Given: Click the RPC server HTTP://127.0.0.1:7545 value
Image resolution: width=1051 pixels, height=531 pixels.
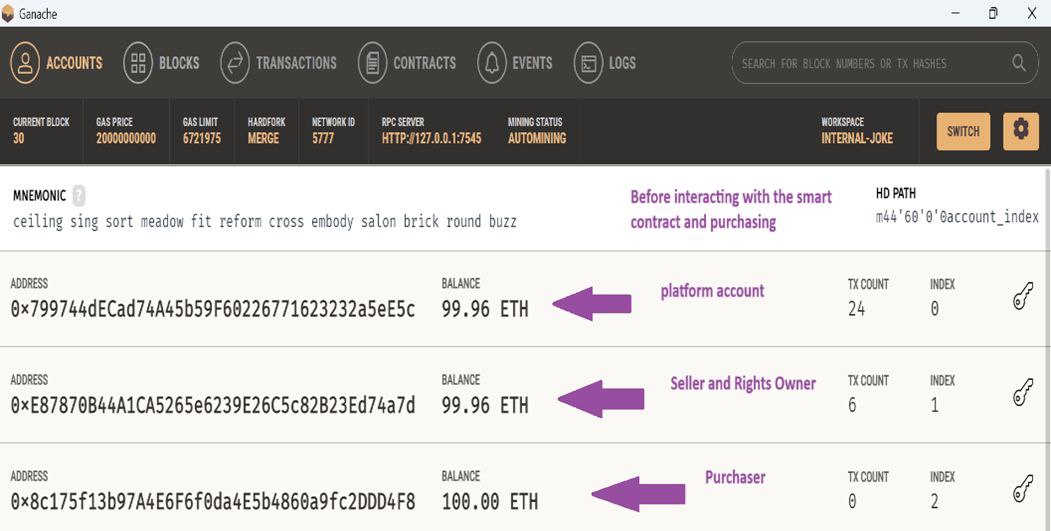Looking at the screenshot, I should point(432,139).
